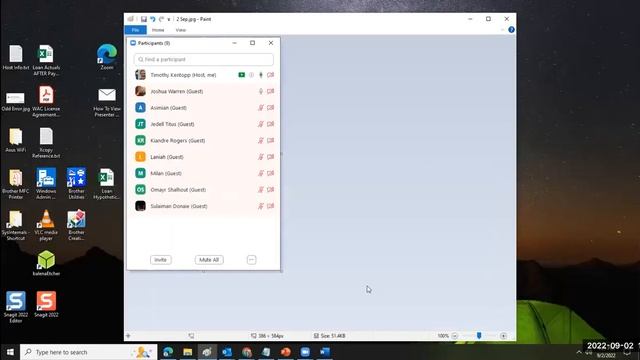Show hidden system tray icons chevron

(579, 352)
